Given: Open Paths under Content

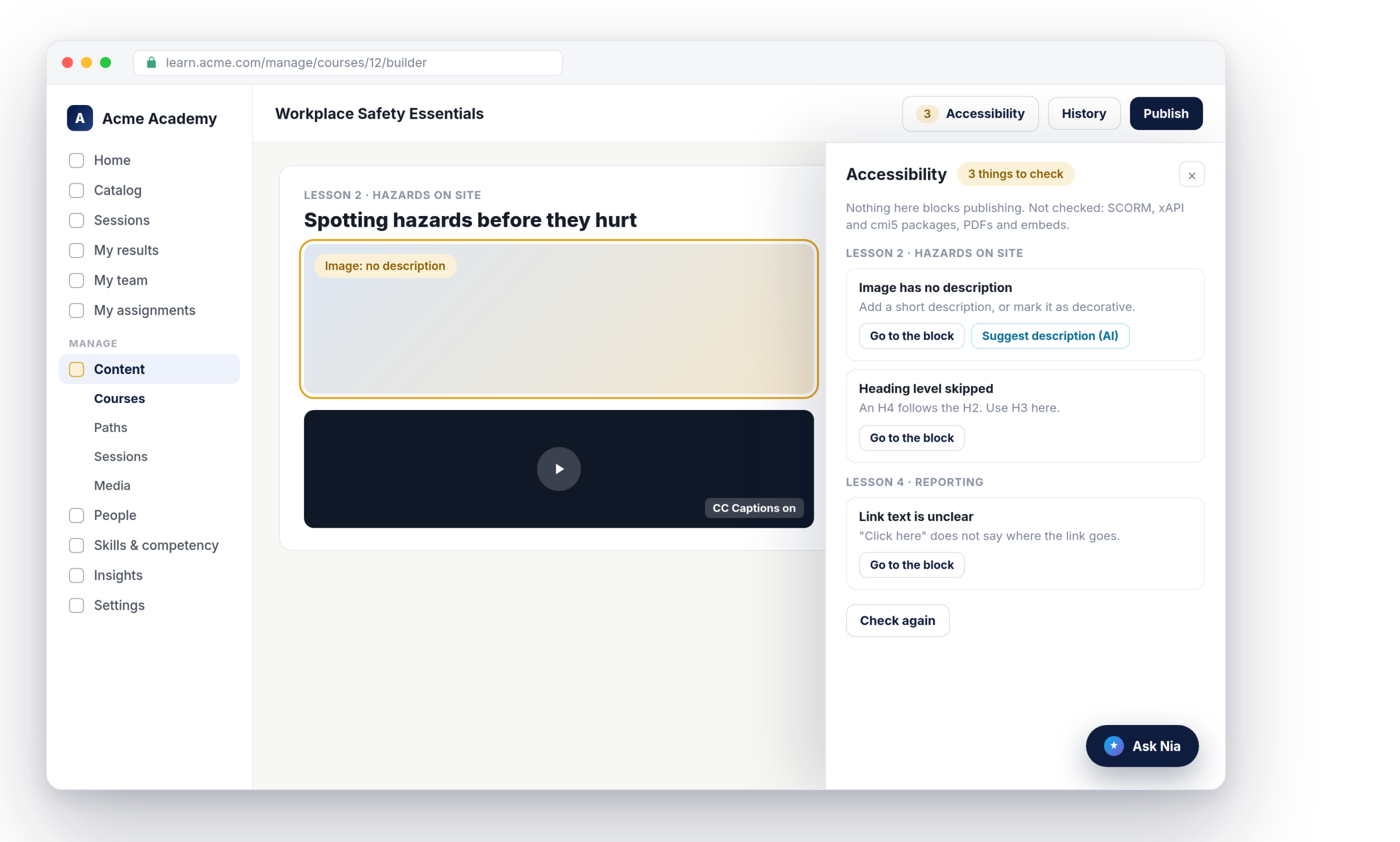Looking at the screenshot, I should click(110, 428).
